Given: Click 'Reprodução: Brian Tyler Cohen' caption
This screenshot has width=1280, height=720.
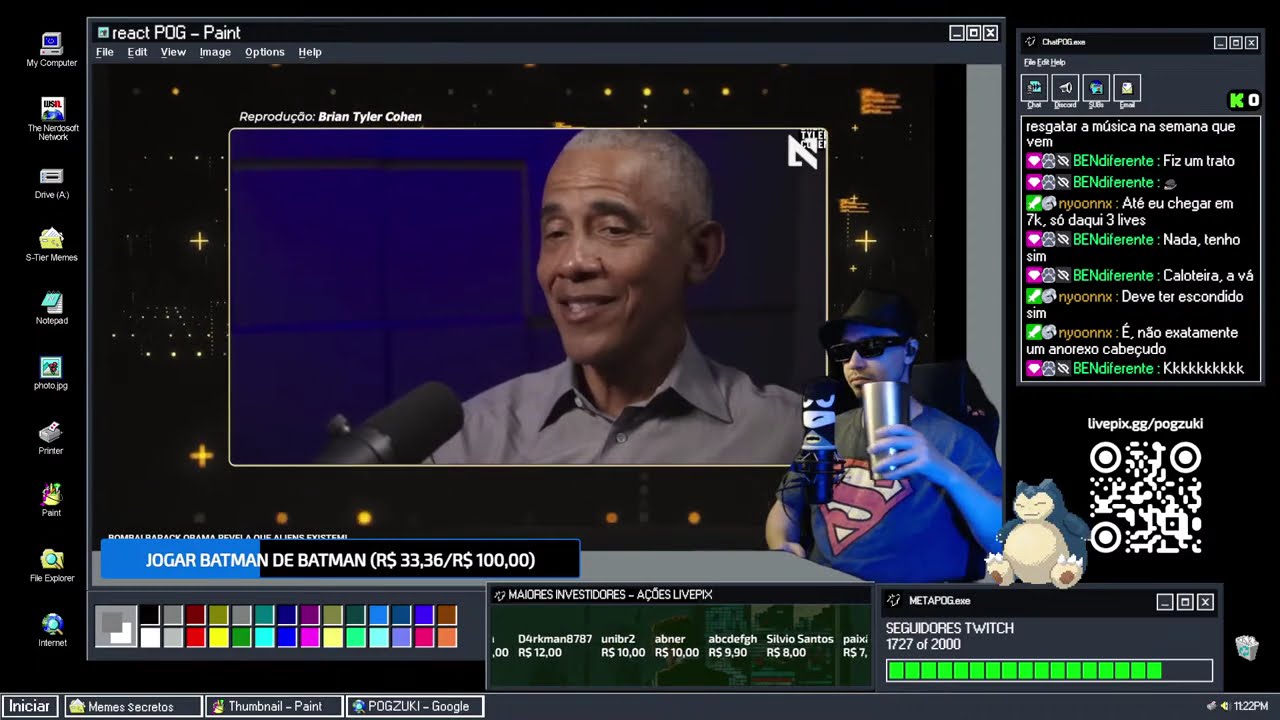Looking at the screenshot, I should coord(330,117).
